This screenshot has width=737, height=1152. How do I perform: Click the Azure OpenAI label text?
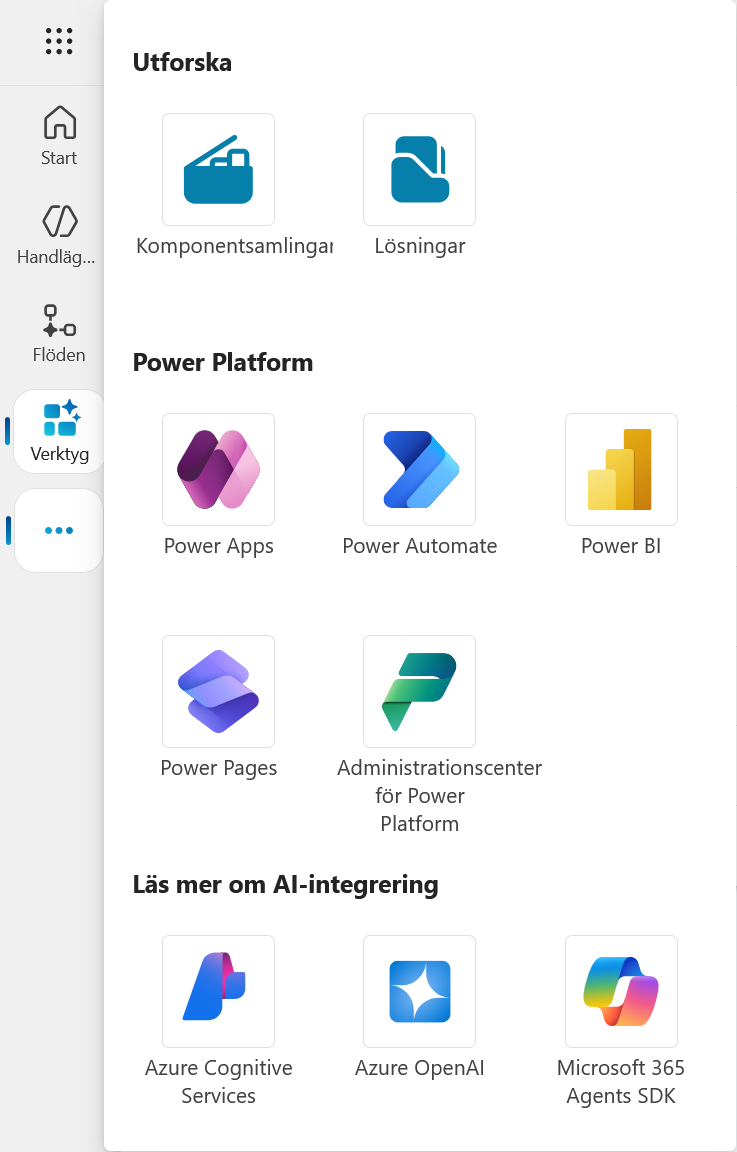coord(420,1068)
